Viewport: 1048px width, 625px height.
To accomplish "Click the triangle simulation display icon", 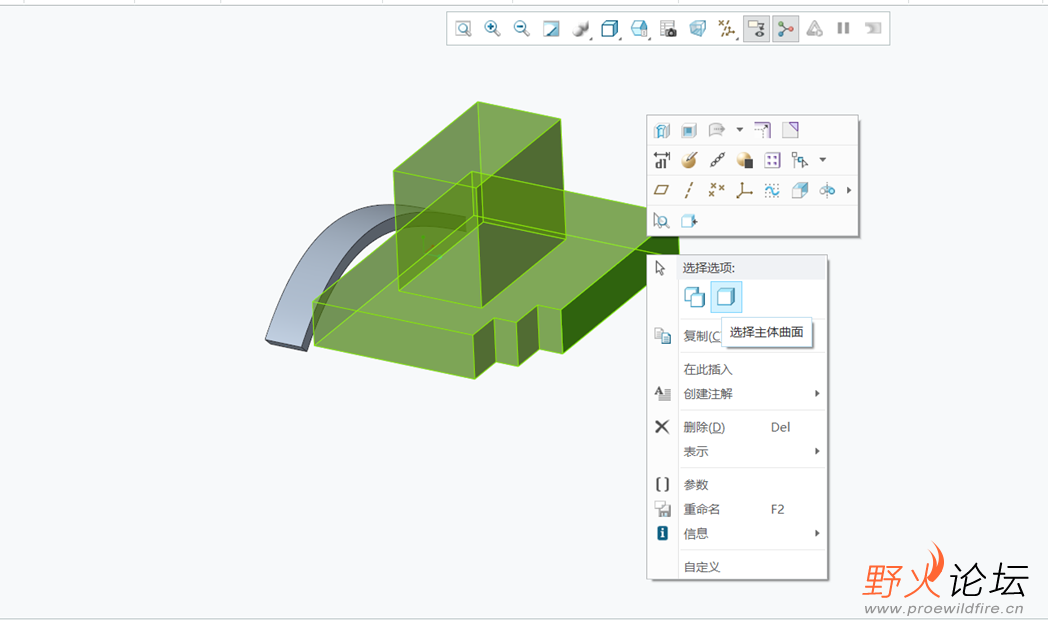I will [814, 28].
